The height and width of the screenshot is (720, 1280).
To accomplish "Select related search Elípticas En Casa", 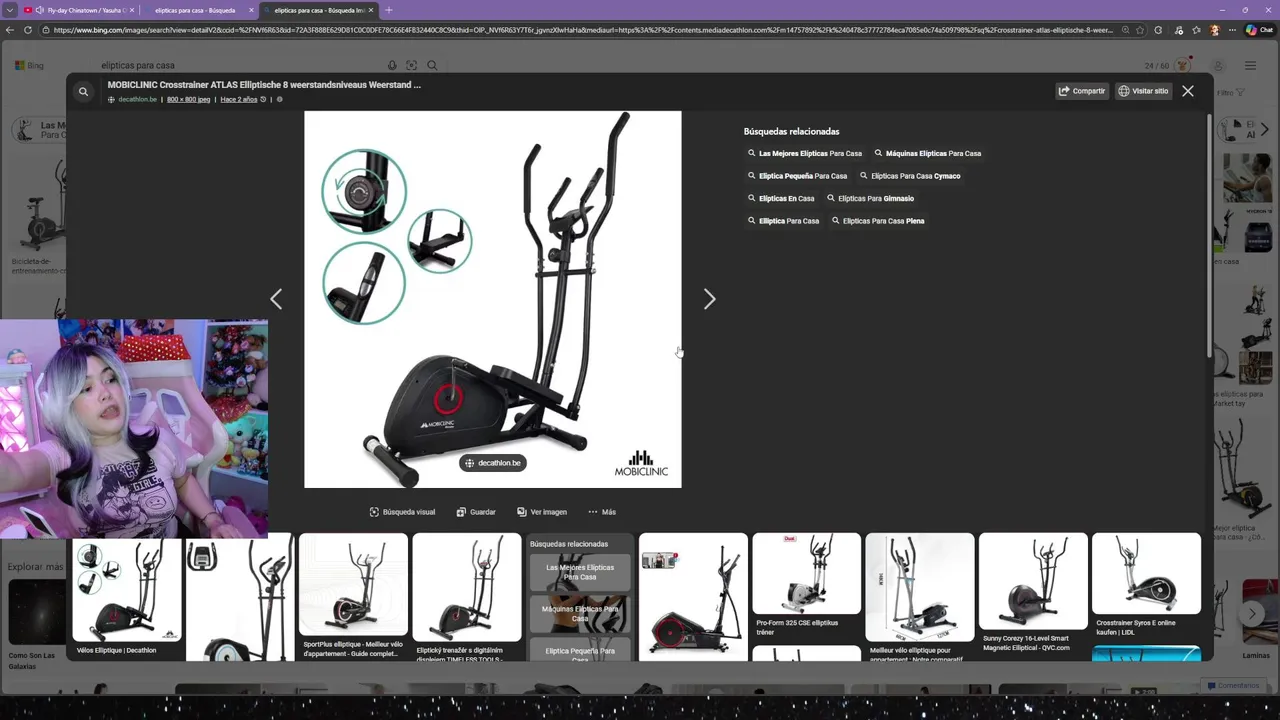I will [781, 198].
